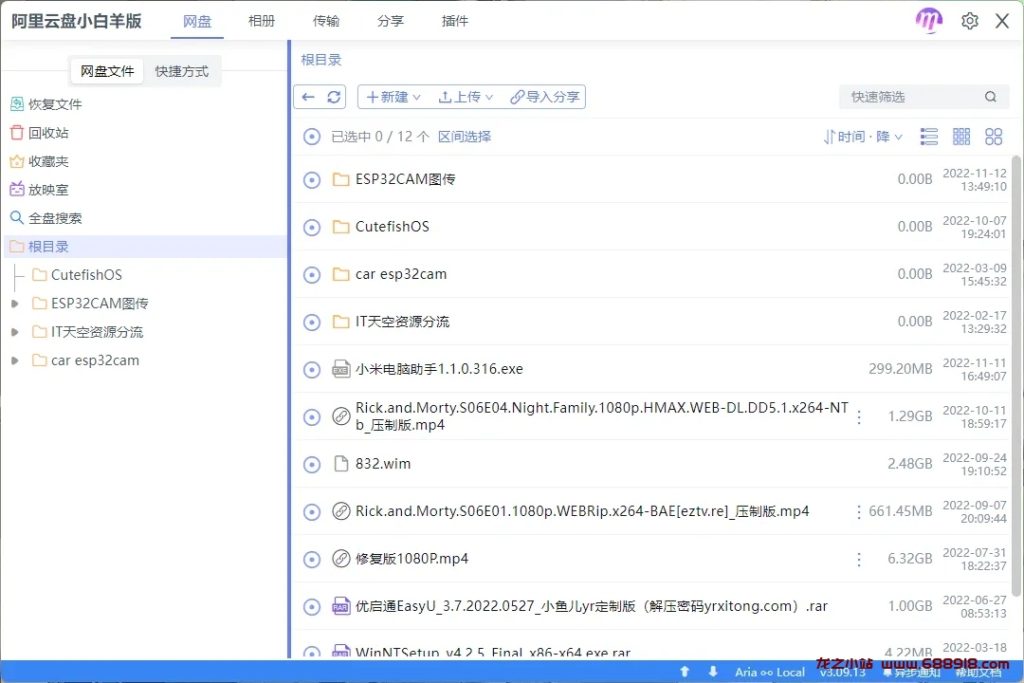This screenshot has width=1024, height=683.
Task: Select 根目录 in the sidebar tree
Action: click(145, 246)
